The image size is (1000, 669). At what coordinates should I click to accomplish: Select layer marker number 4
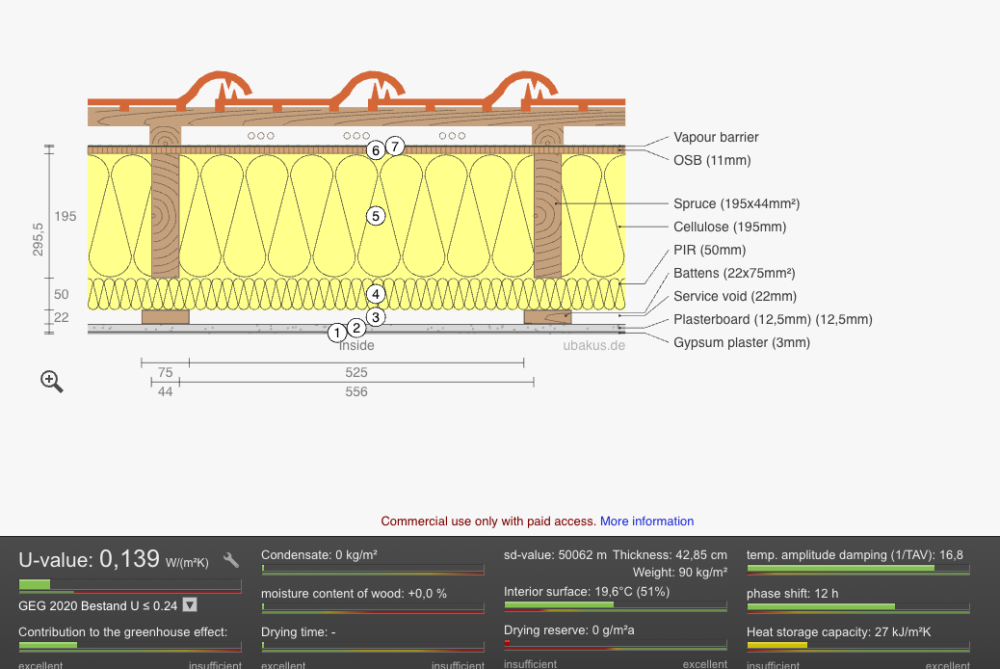tap(376, 294)
